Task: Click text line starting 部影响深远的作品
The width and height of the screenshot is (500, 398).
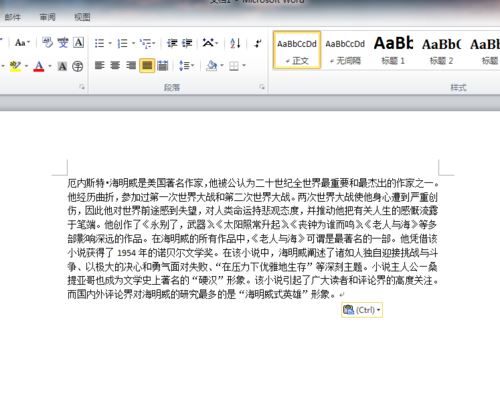Action: [x=253, y=239]
